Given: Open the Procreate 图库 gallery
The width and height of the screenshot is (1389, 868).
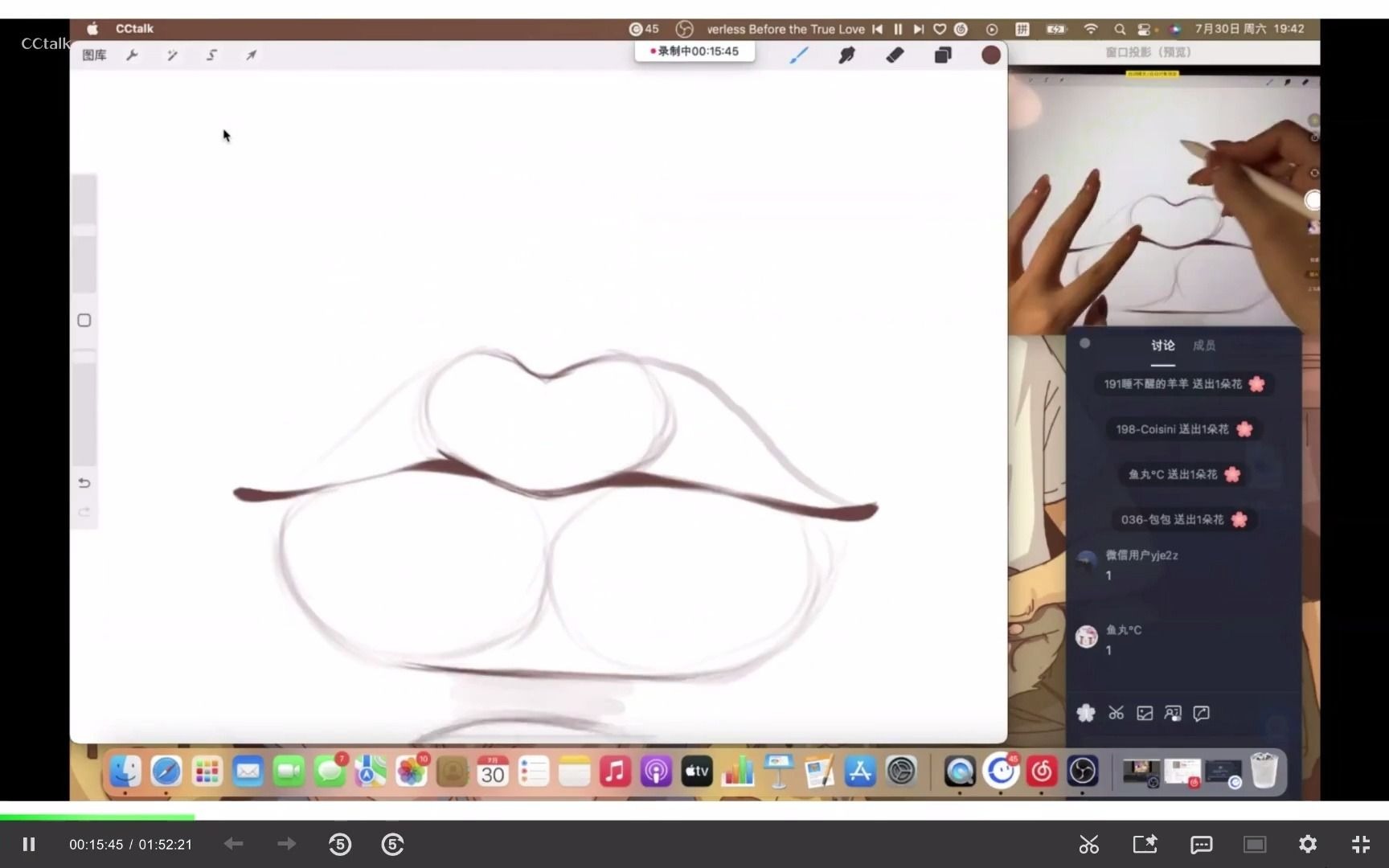Looking at the screenshot, I should [x=94, y=55].
